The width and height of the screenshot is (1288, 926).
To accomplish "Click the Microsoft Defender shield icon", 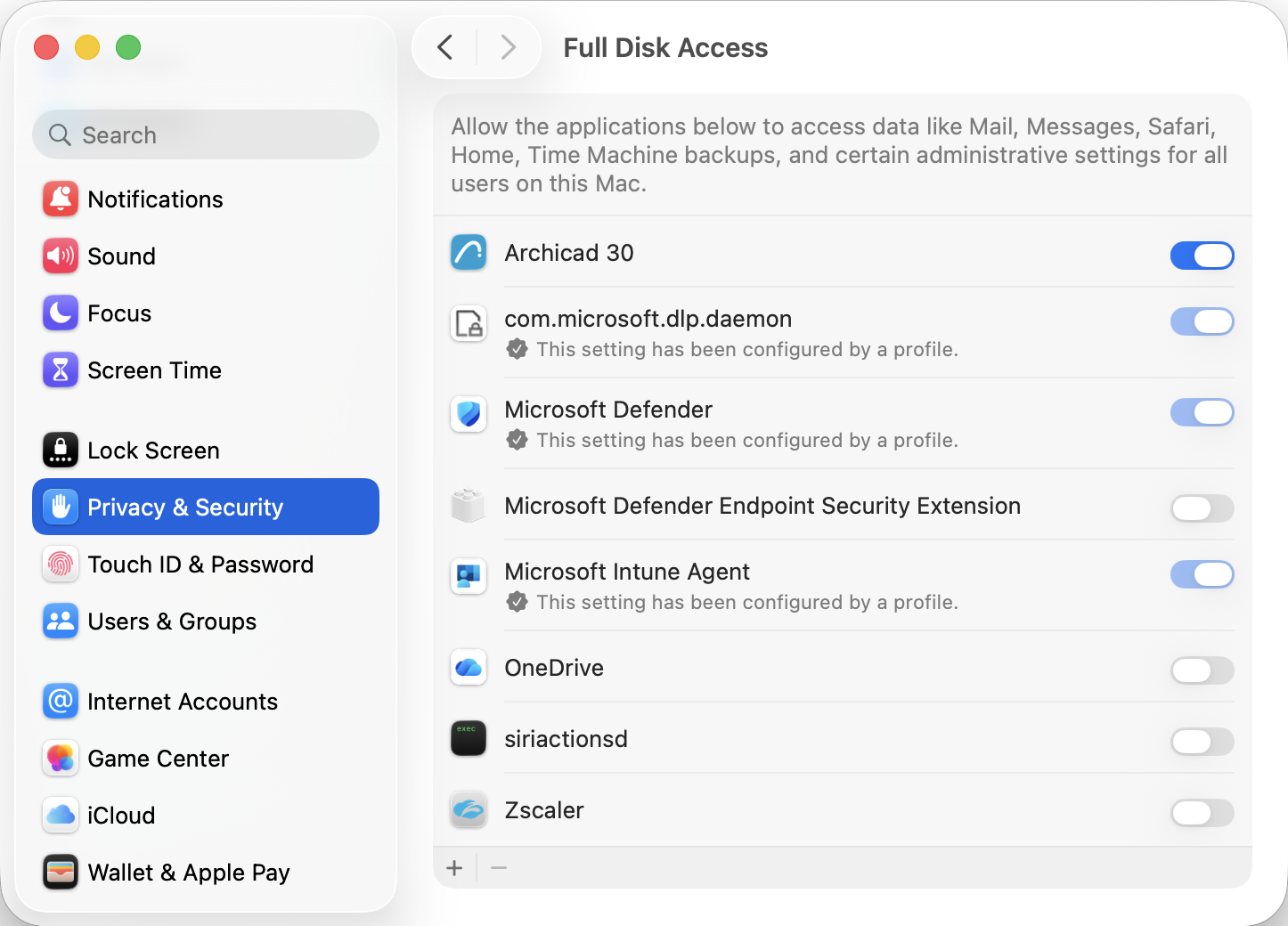I will (469, 414).
